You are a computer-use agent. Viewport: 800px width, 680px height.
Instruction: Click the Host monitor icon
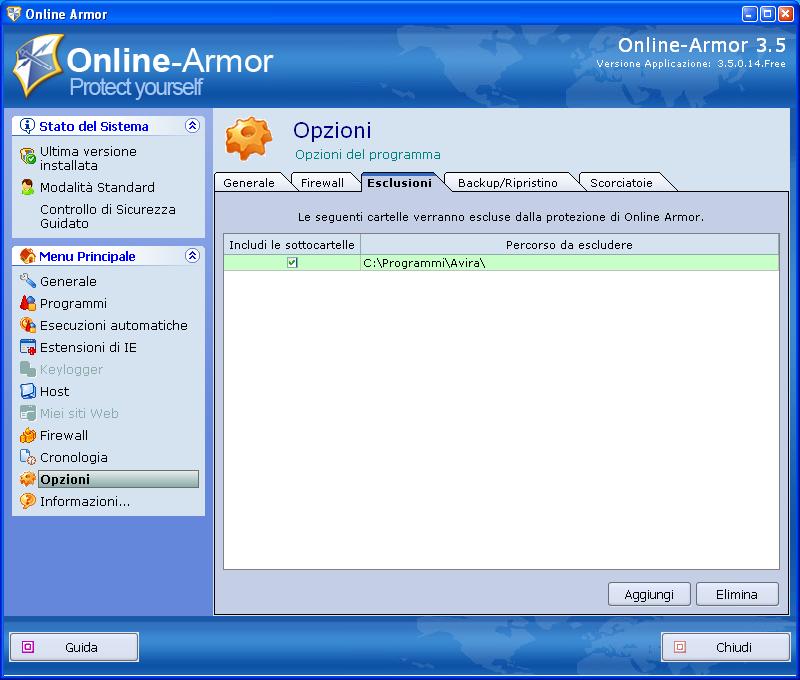28,391
